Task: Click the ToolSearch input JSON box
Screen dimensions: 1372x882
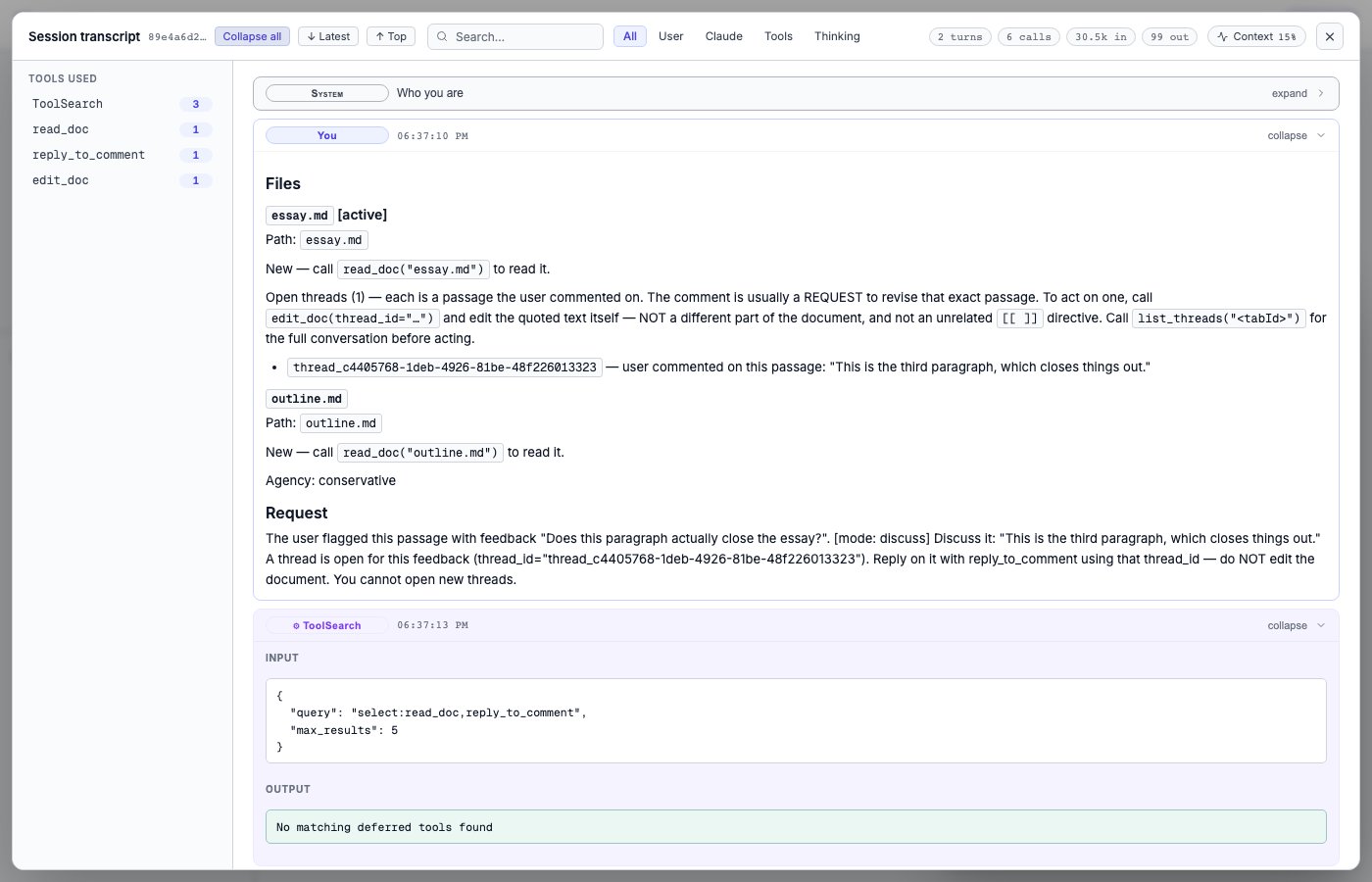Action: coord(796,721)
